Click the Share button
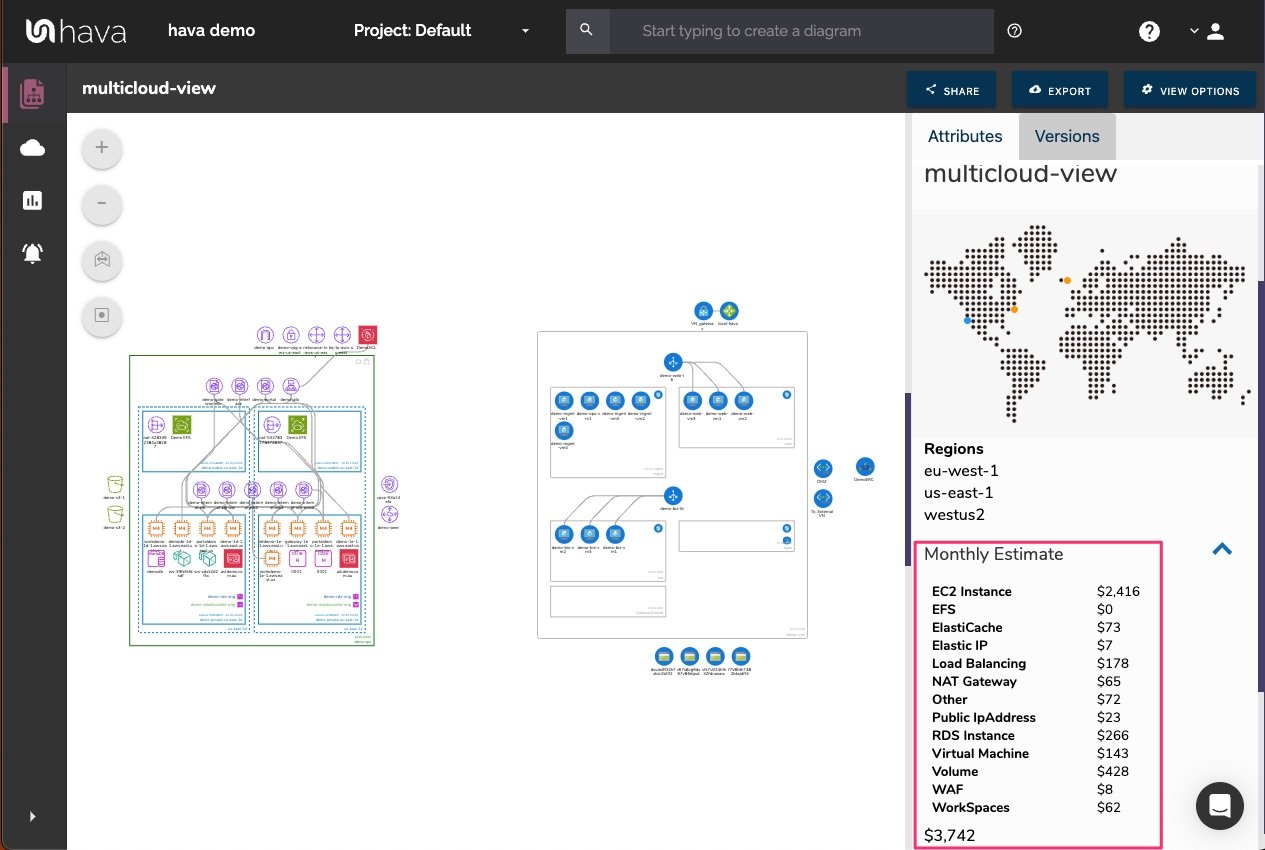Viewport: 1265px width, 850px height. point(951,90)
